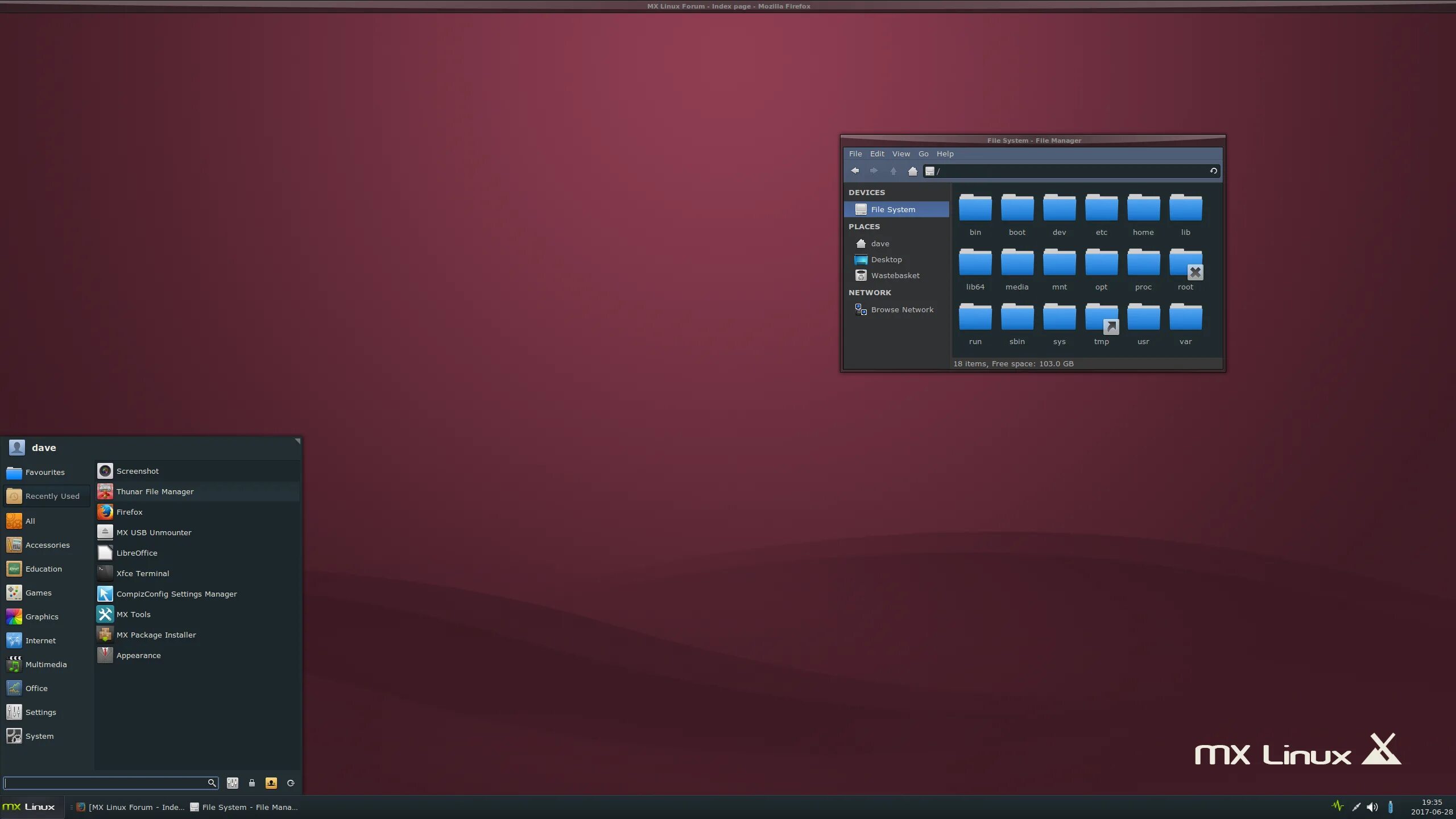Open the MX Tools application entry
1456x819 pixels.
point(134,614)
